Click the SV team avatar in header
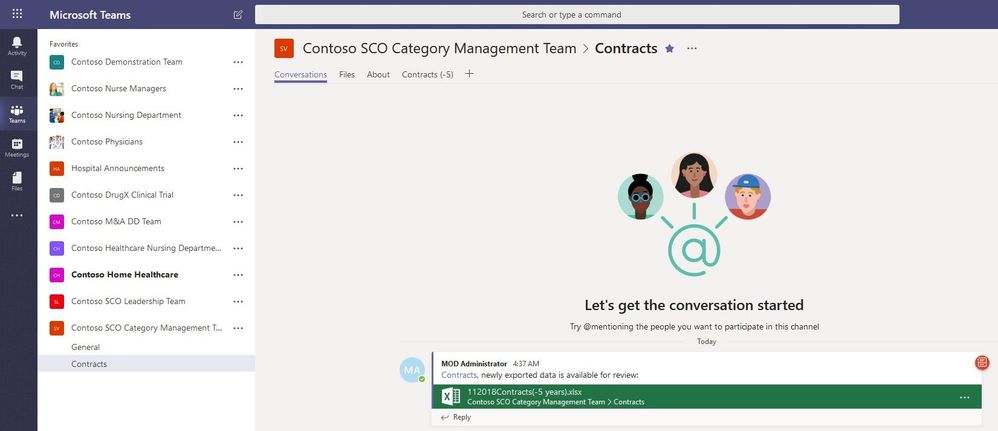Screen dimensions: 998x431 [x=284, y=48]
